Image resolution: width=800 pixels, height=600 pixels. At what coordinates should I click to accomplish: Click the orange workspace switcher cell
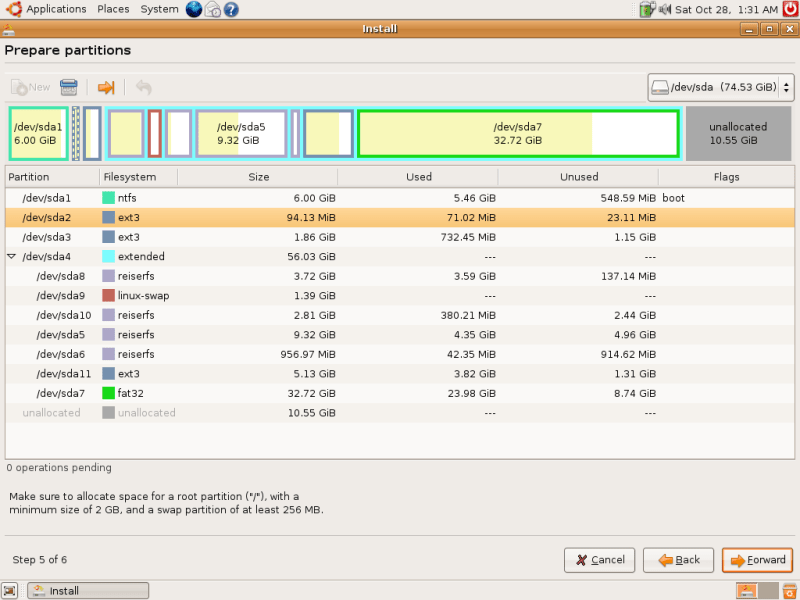[746, 591]
